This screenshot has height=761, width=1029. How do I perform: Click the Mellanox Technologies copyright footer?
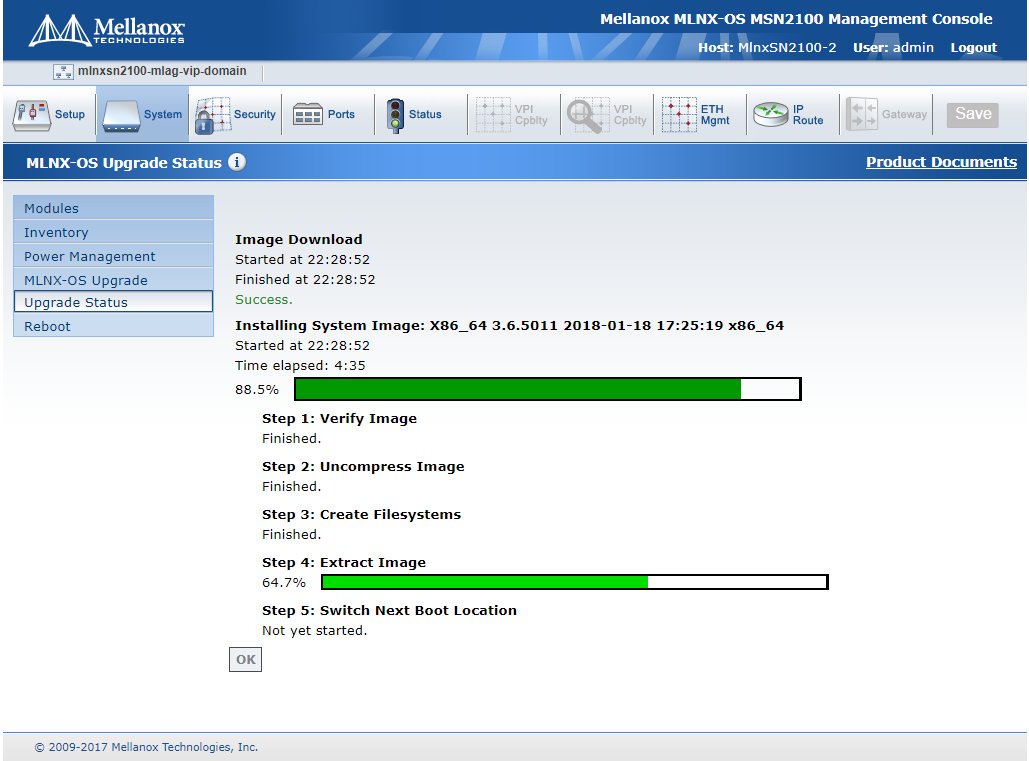pos(146,747)
